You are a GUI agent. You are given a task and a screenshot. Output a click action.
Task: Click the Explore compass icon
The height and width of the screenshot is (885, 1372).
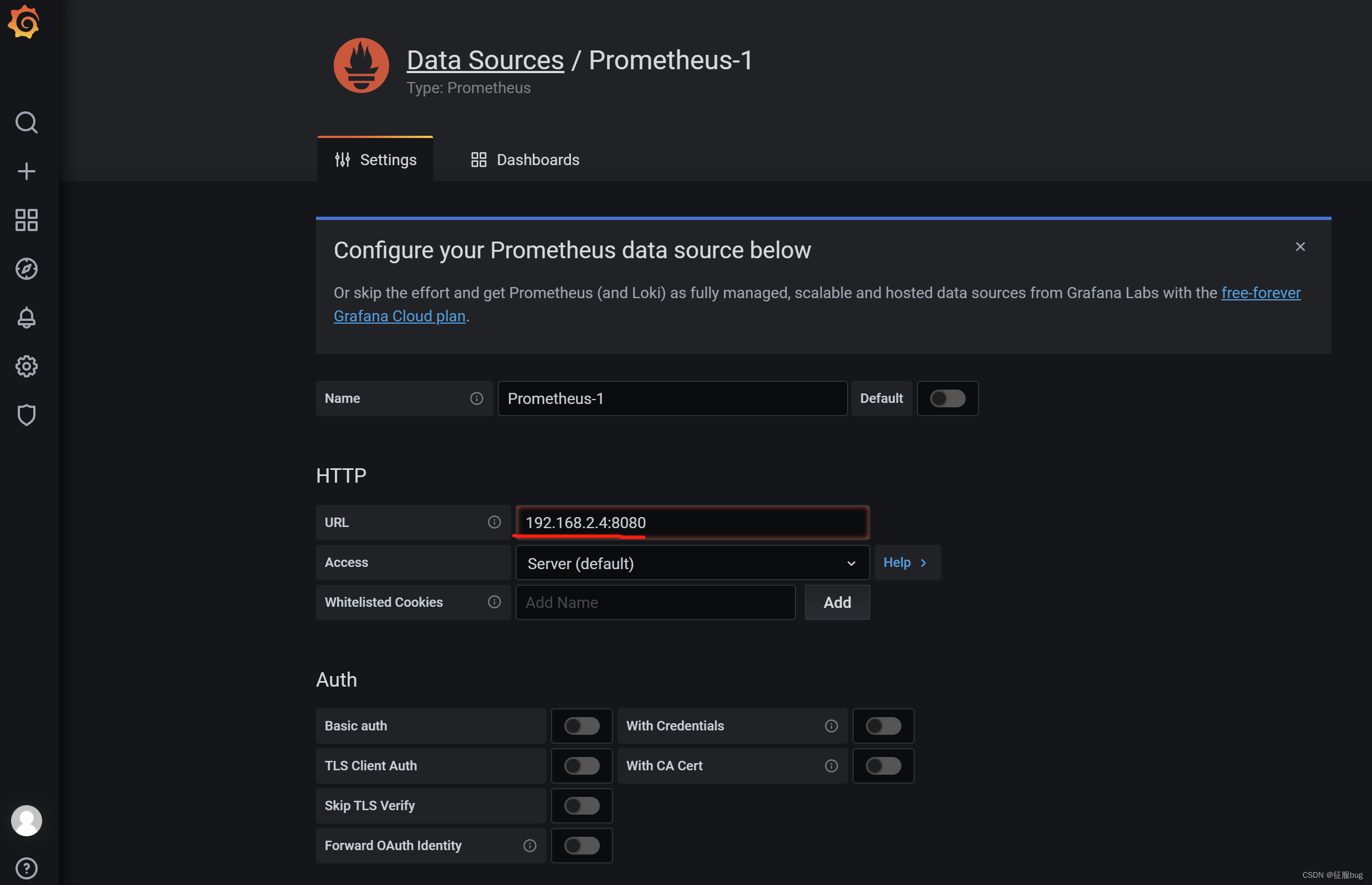27,268
